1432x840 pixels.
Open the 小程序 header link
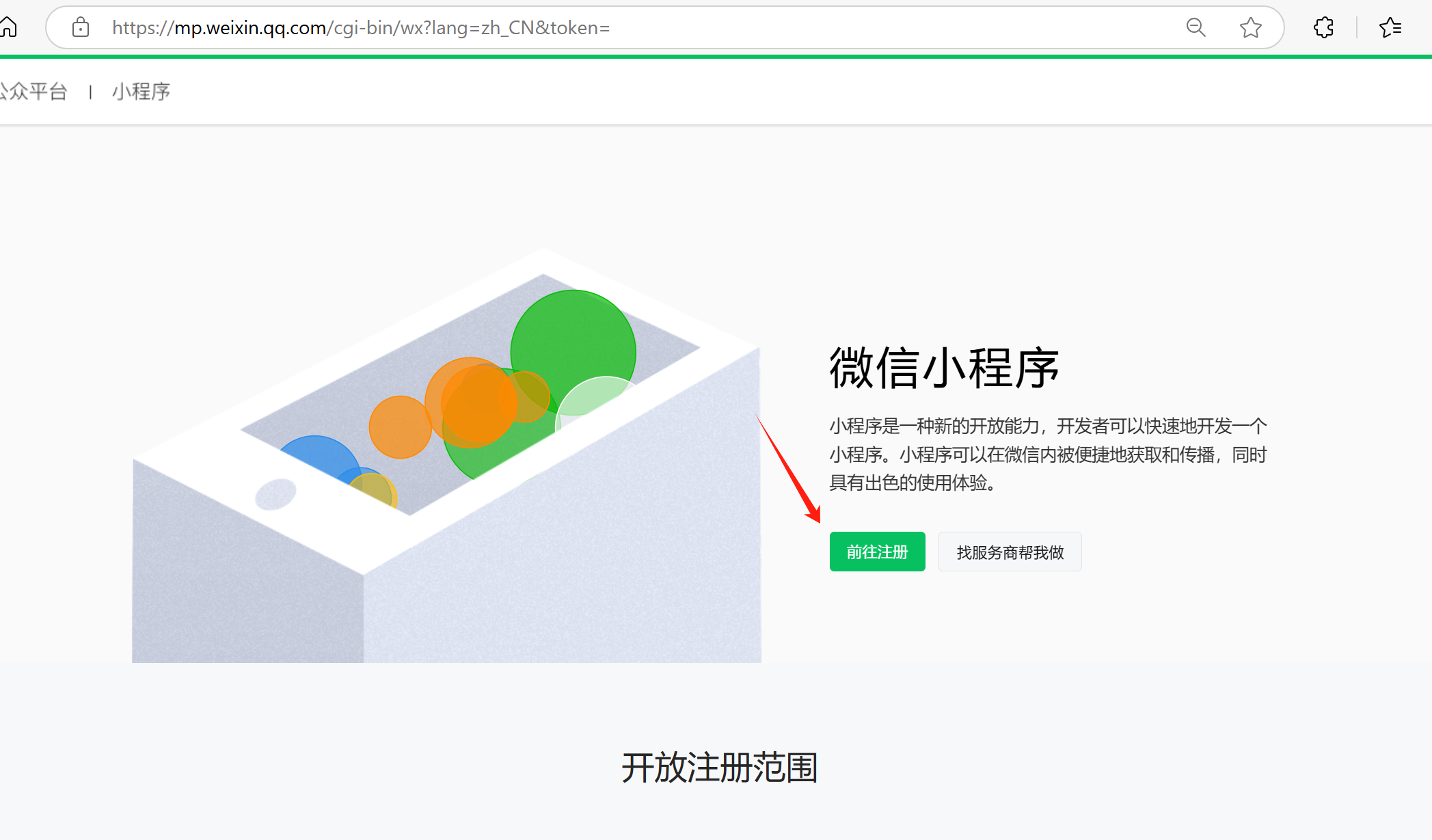141,91
